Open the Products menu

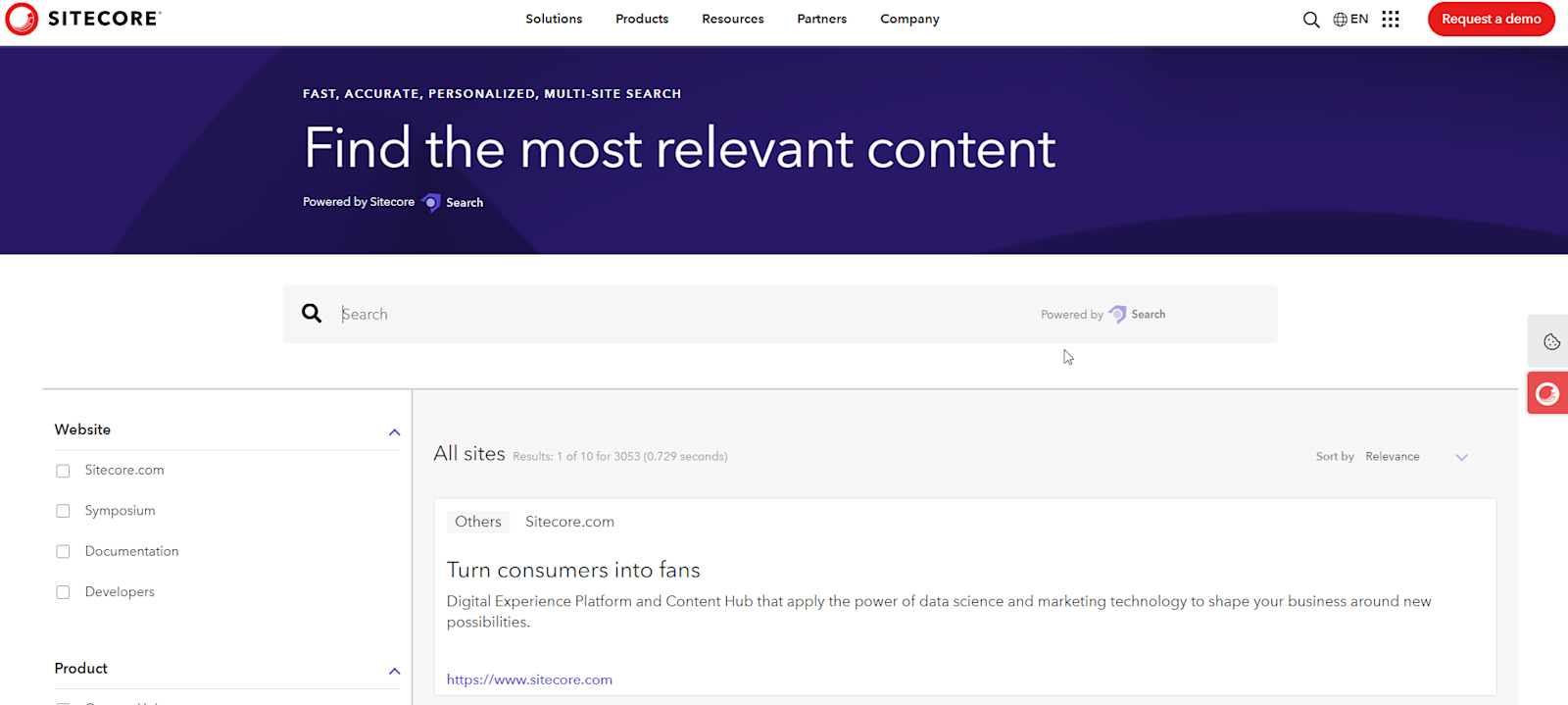642,19
